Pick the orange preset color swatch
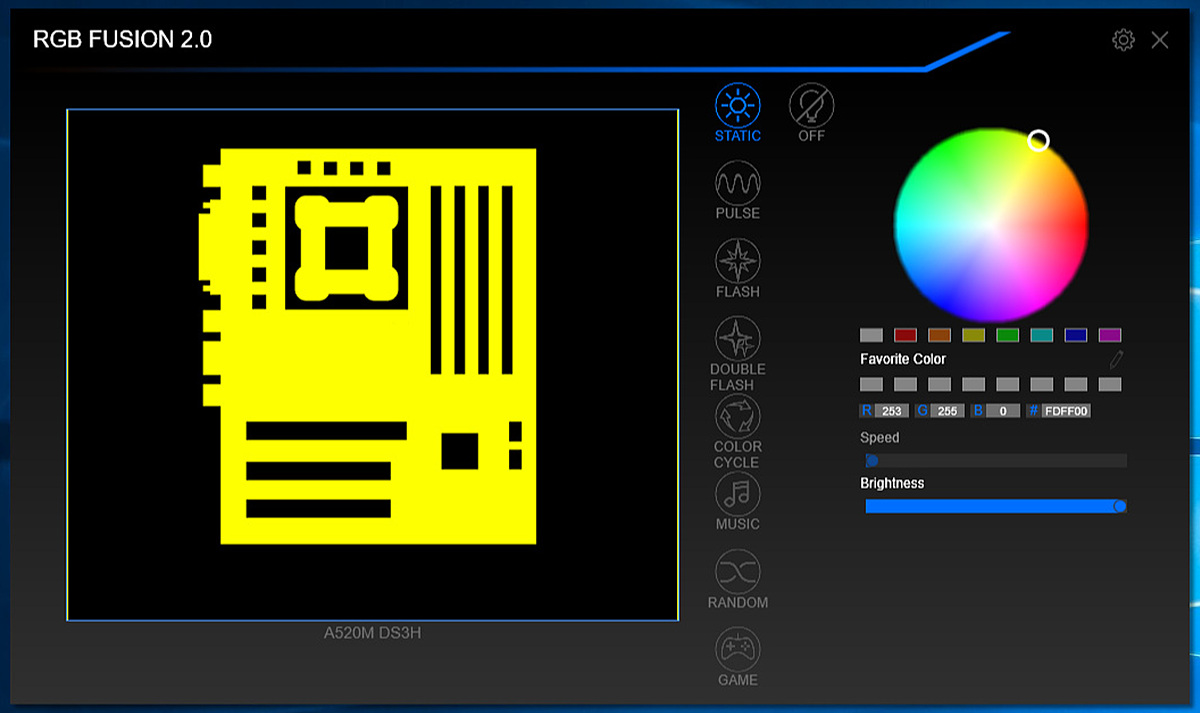This screenshot has height=713, width=1200. (x=940, y=335)
